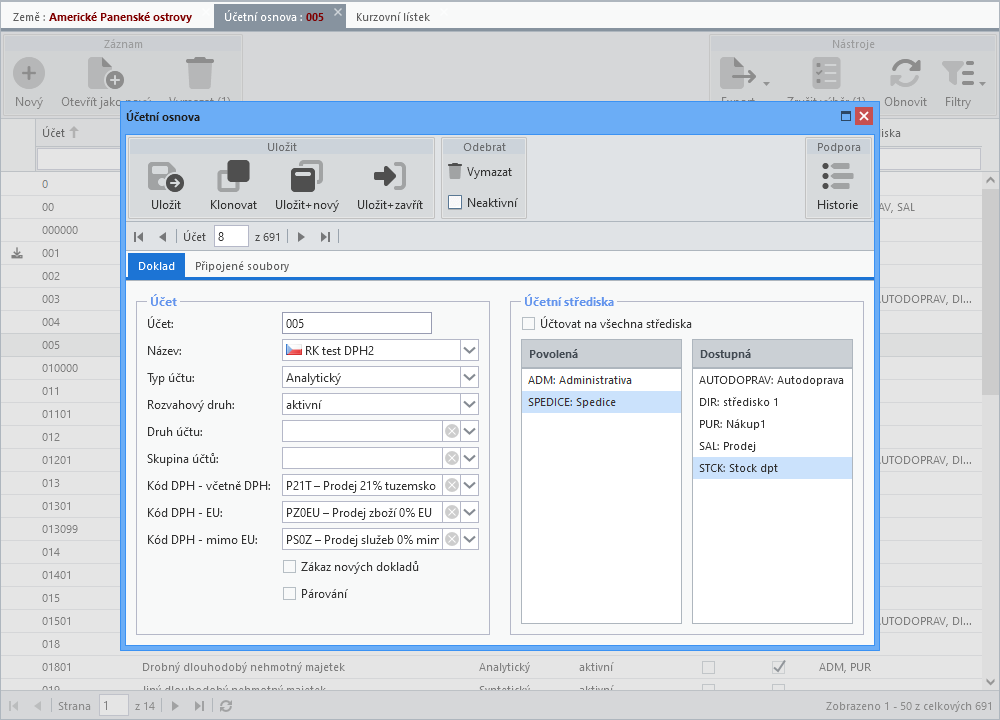Clear the Druh účtu field

(452, 431)
